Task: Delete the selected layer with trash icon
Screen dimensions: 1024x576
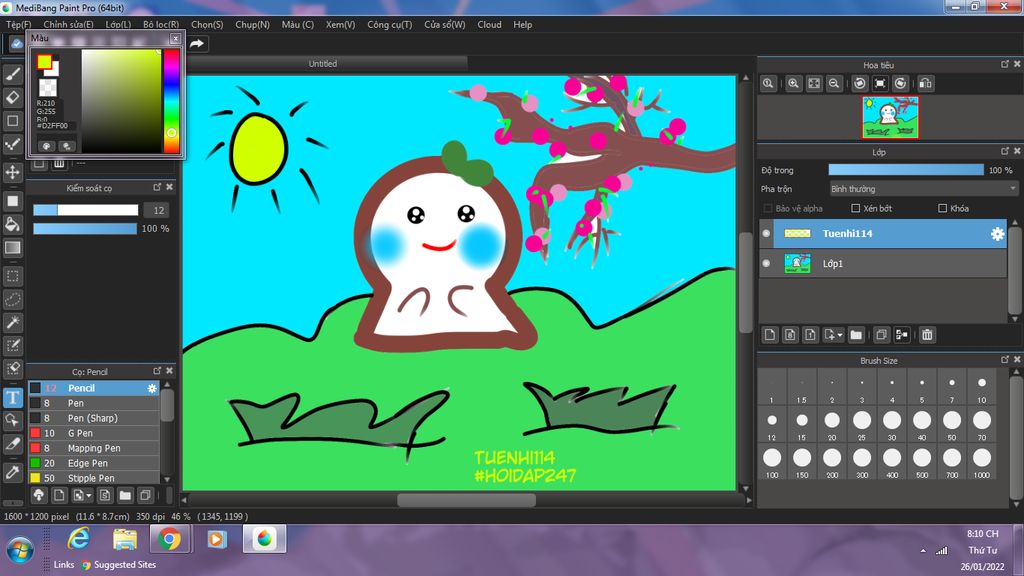Action: [x=927, y=335]
